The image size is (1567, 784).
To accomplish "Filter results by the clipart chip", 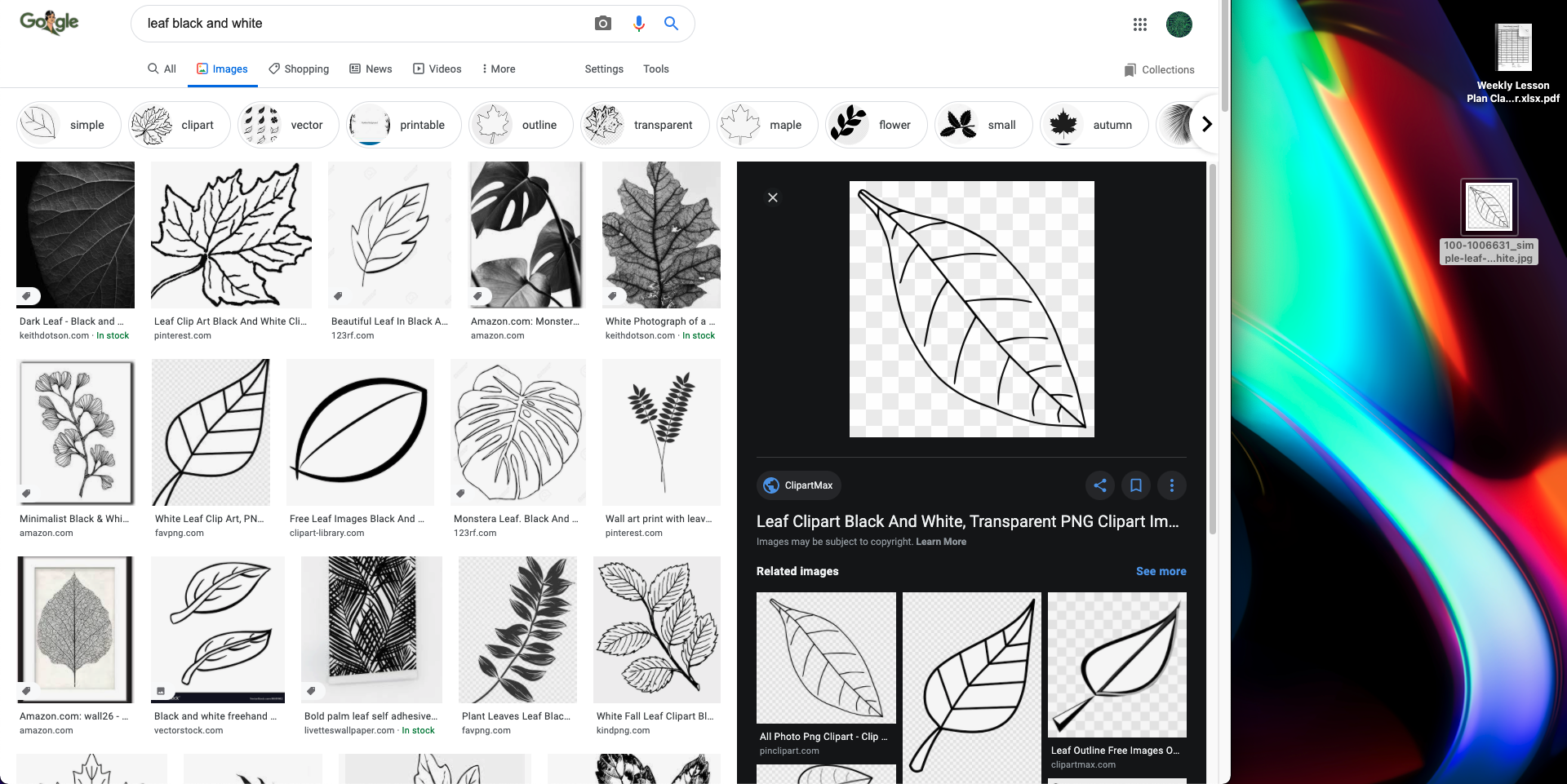I will click(179, 125).
